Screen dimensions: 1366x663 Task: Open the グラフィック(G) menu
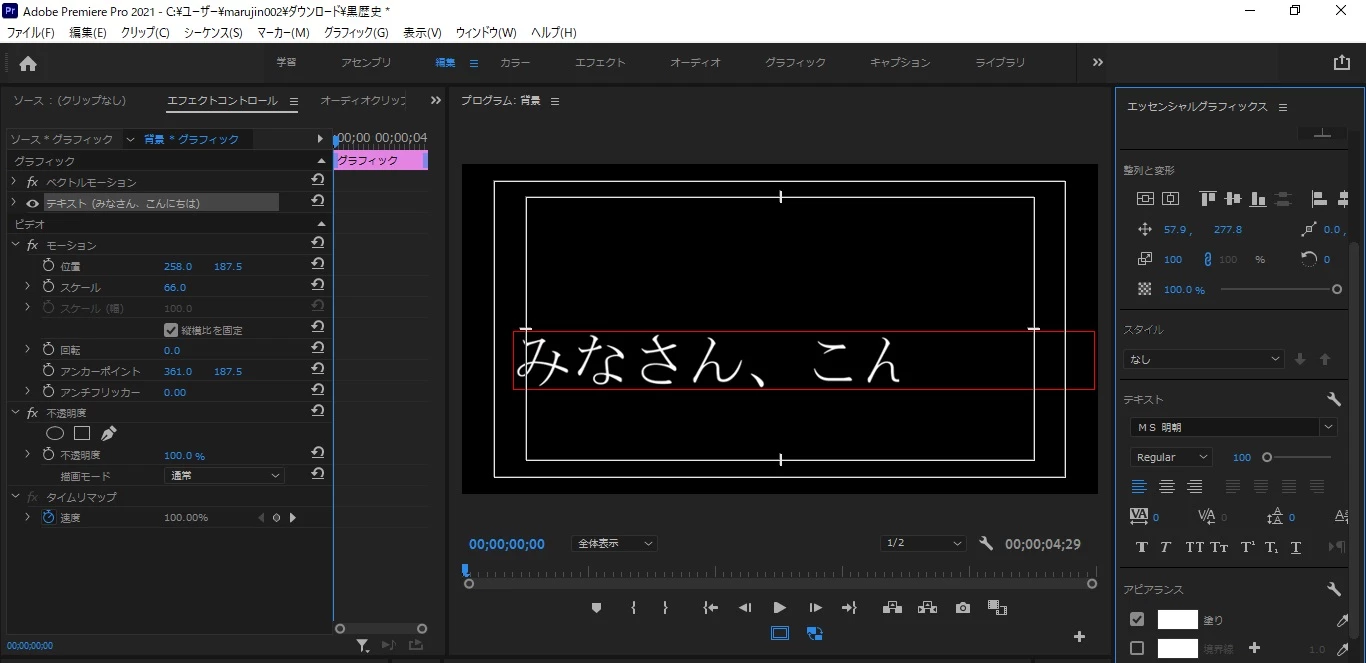(x=356, y=33)
